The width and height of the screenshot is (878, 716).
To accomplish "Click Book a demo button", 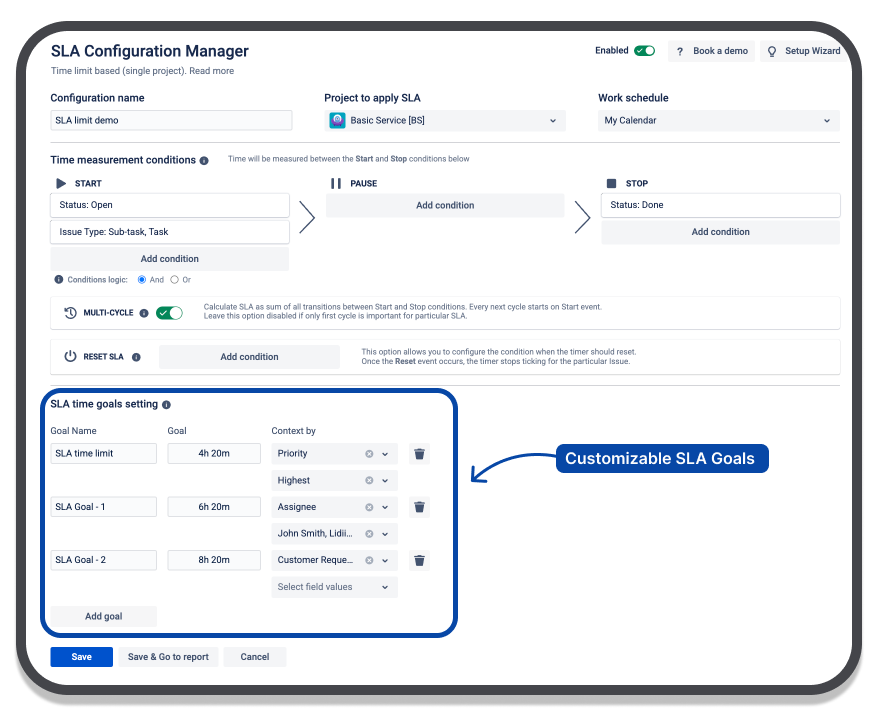I will tap(712, 51).
